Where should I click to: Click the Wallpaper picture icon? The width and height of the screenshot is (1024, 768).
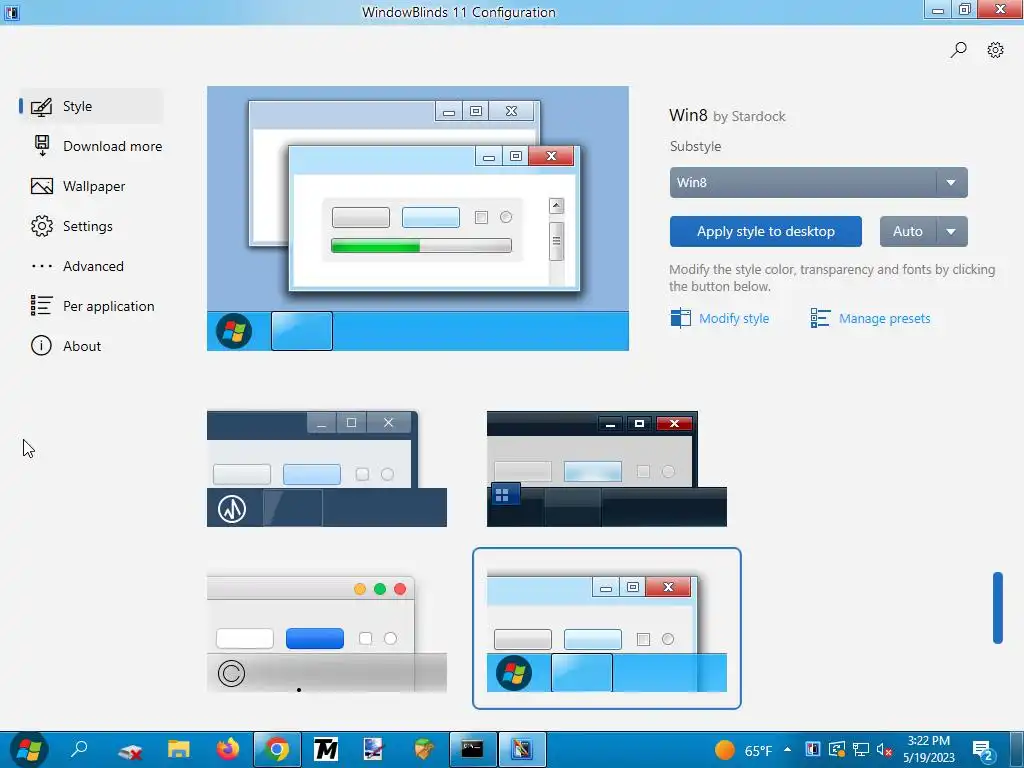coord(42,186)
